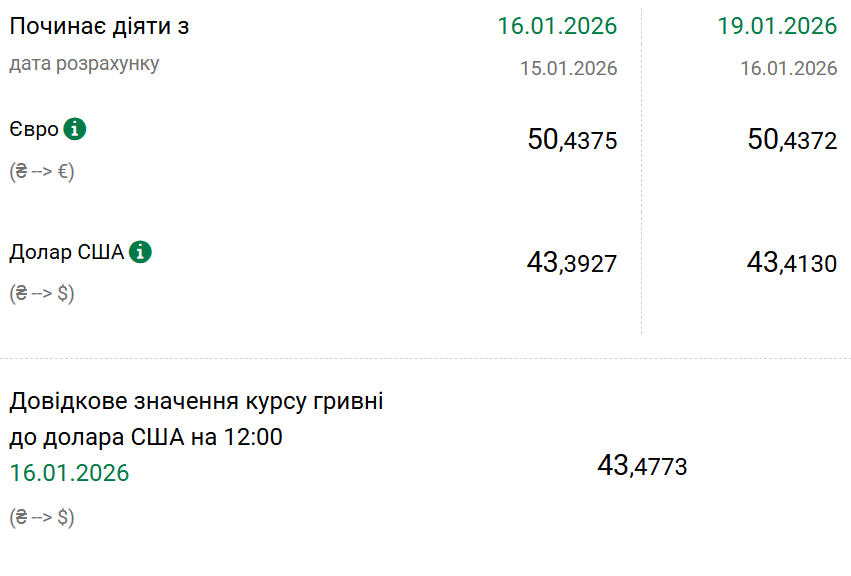This screenshot has width=851, height=576.
Task: Click the (₴ --> €) conversion text
Action: click(x=42, y=171)
